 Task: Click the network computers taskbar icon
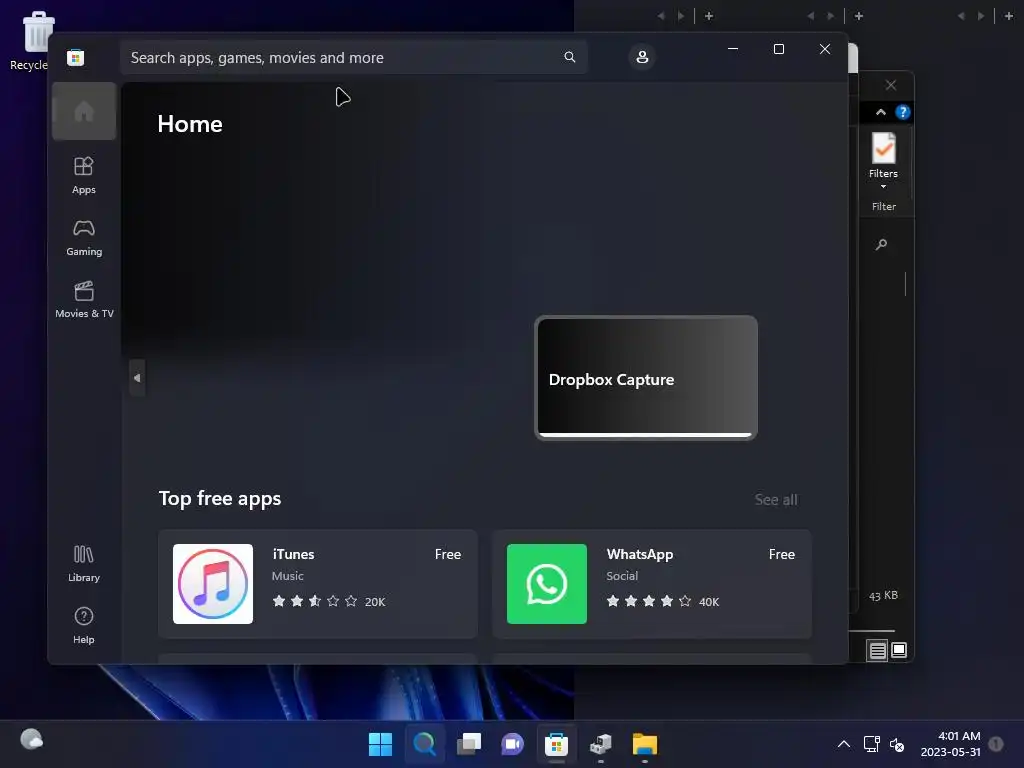(x=600, y=744)
